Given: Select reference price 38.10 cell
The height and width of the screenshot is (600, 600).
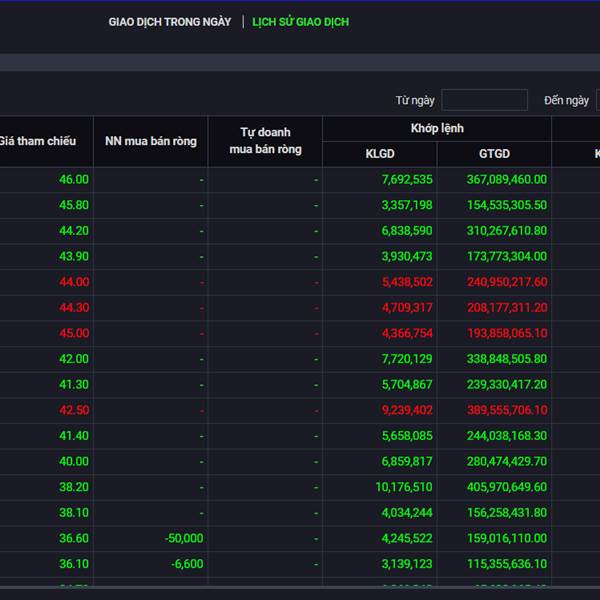Looking at the screenshot, I should click(x=74, y=513).
